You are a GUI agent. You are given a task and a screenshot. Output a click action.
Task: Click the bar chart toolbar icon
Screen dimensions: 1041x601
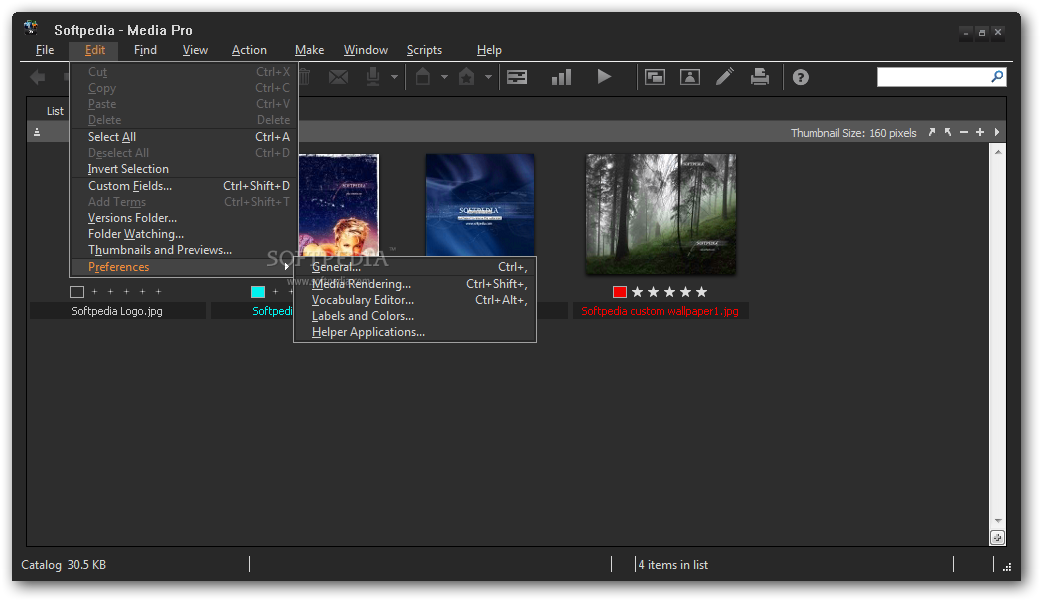pyautogui.click(x=562, y=77)
